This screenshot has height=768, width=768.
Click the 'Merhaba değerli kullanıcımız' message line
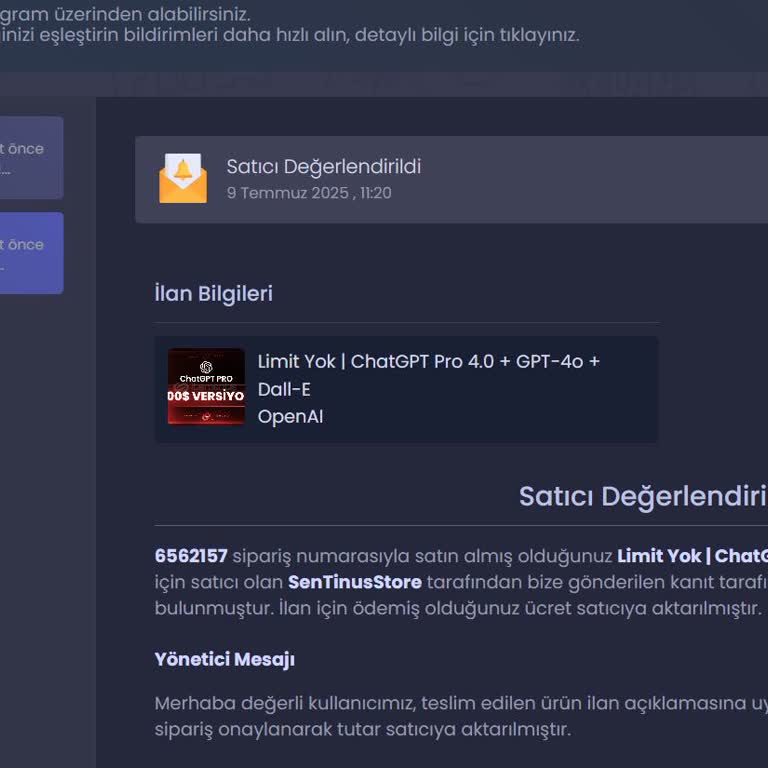(461, 703)
